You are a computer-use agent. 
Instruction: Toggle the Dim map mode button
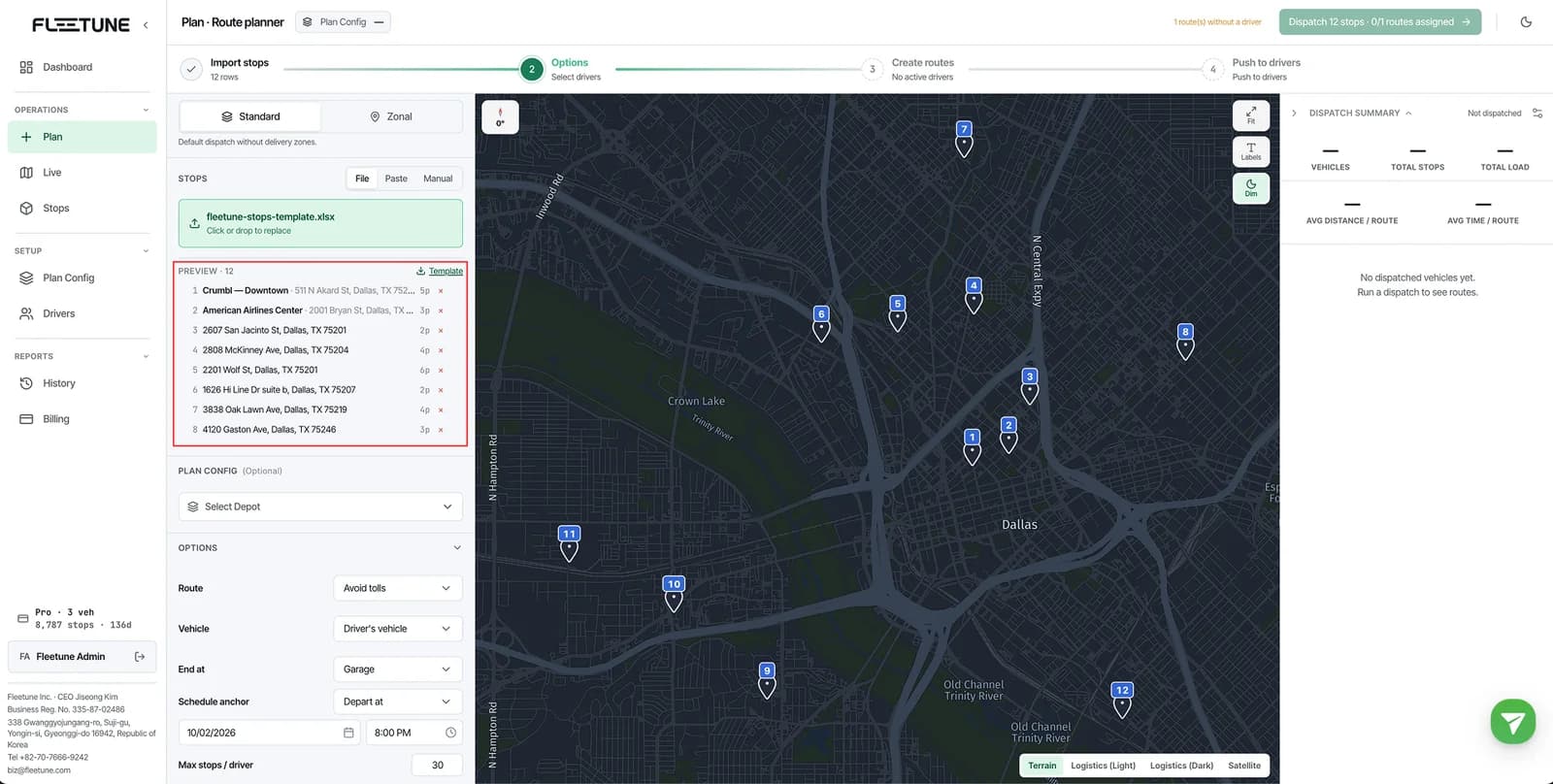(x=1251, y=188)
